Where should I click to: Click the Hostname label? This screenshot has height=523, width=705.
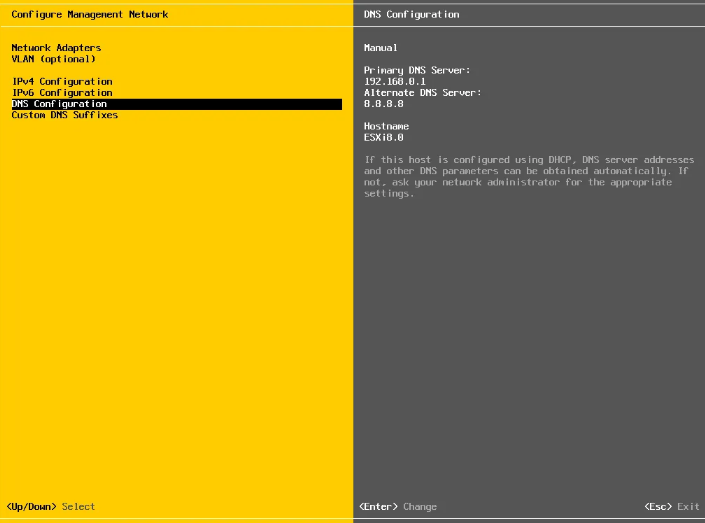[386, 126]
